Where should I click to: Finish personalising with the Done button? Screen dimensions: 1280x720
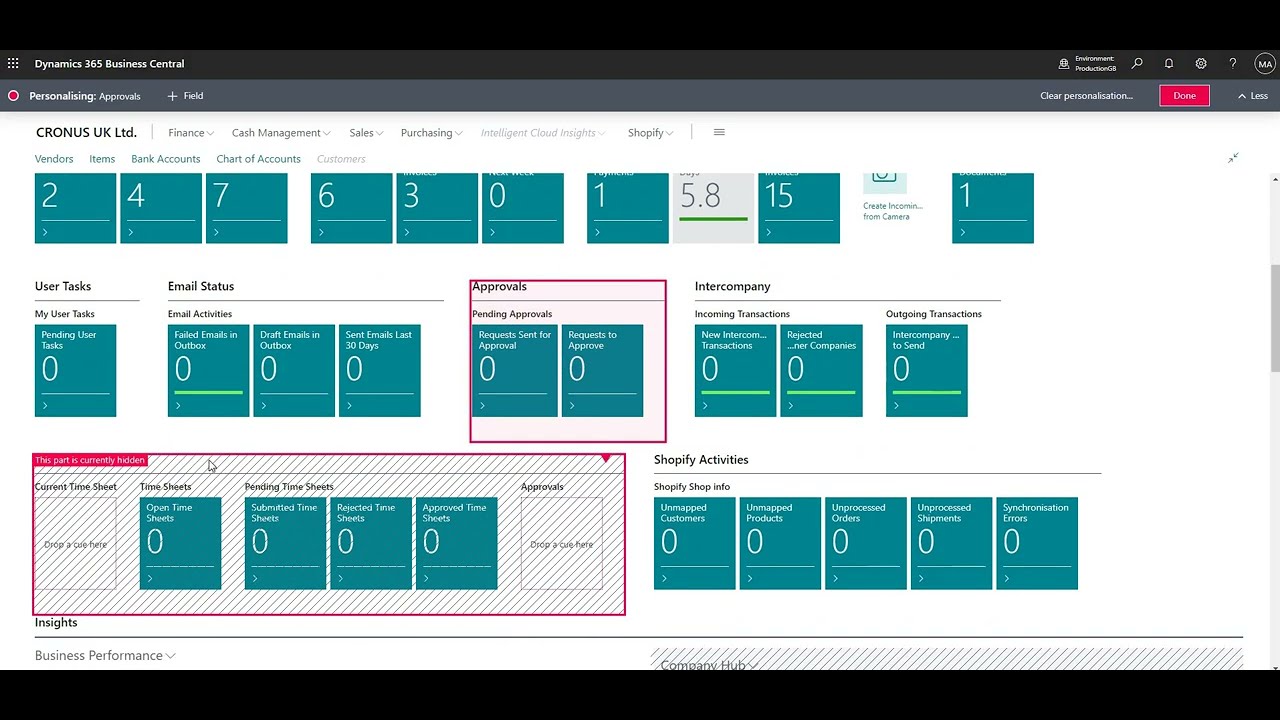[x=1184, y=96]
